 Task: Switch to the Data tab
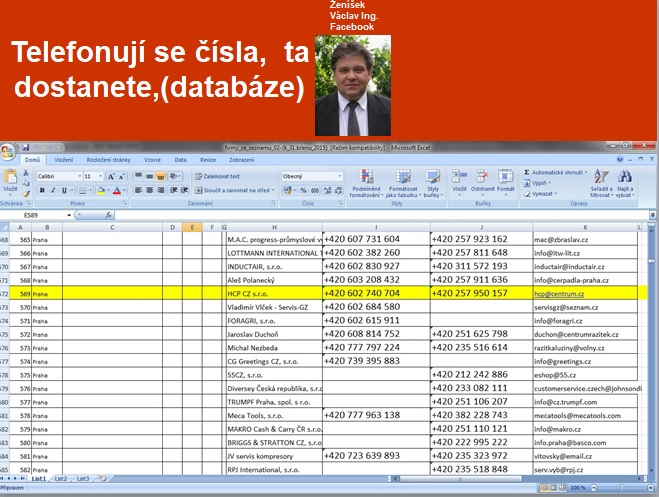coord(180,160)
